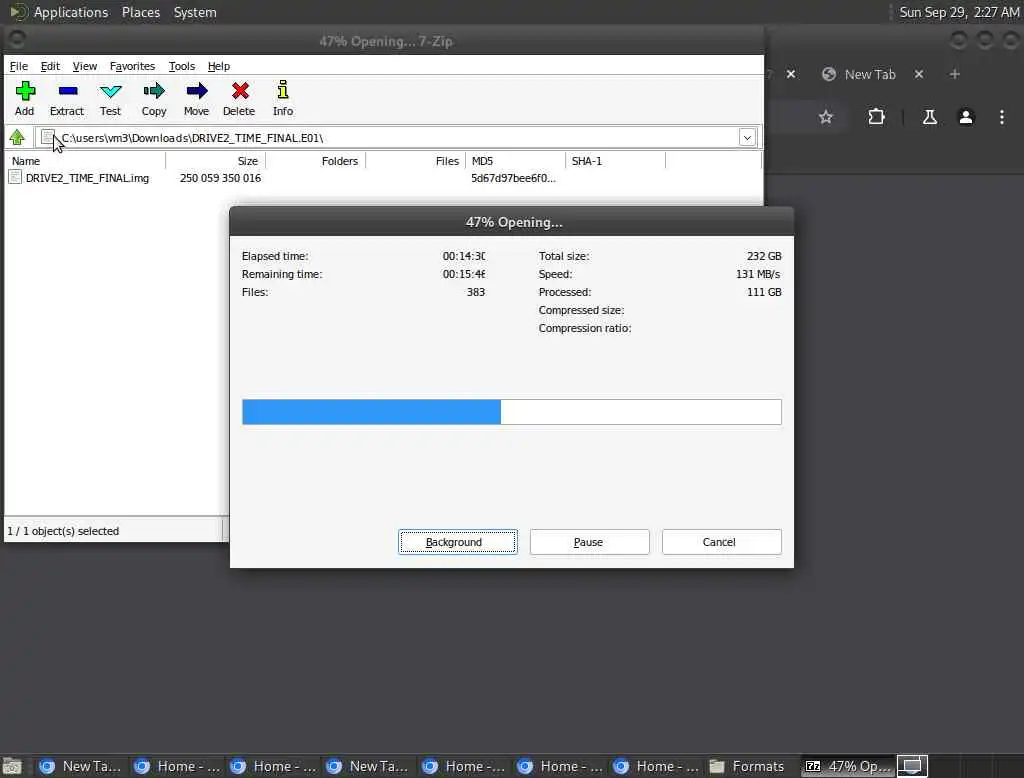Screen dimensions: 1024x778
Task: Sort by SHA-1 column header
Action: pos(615,161)
